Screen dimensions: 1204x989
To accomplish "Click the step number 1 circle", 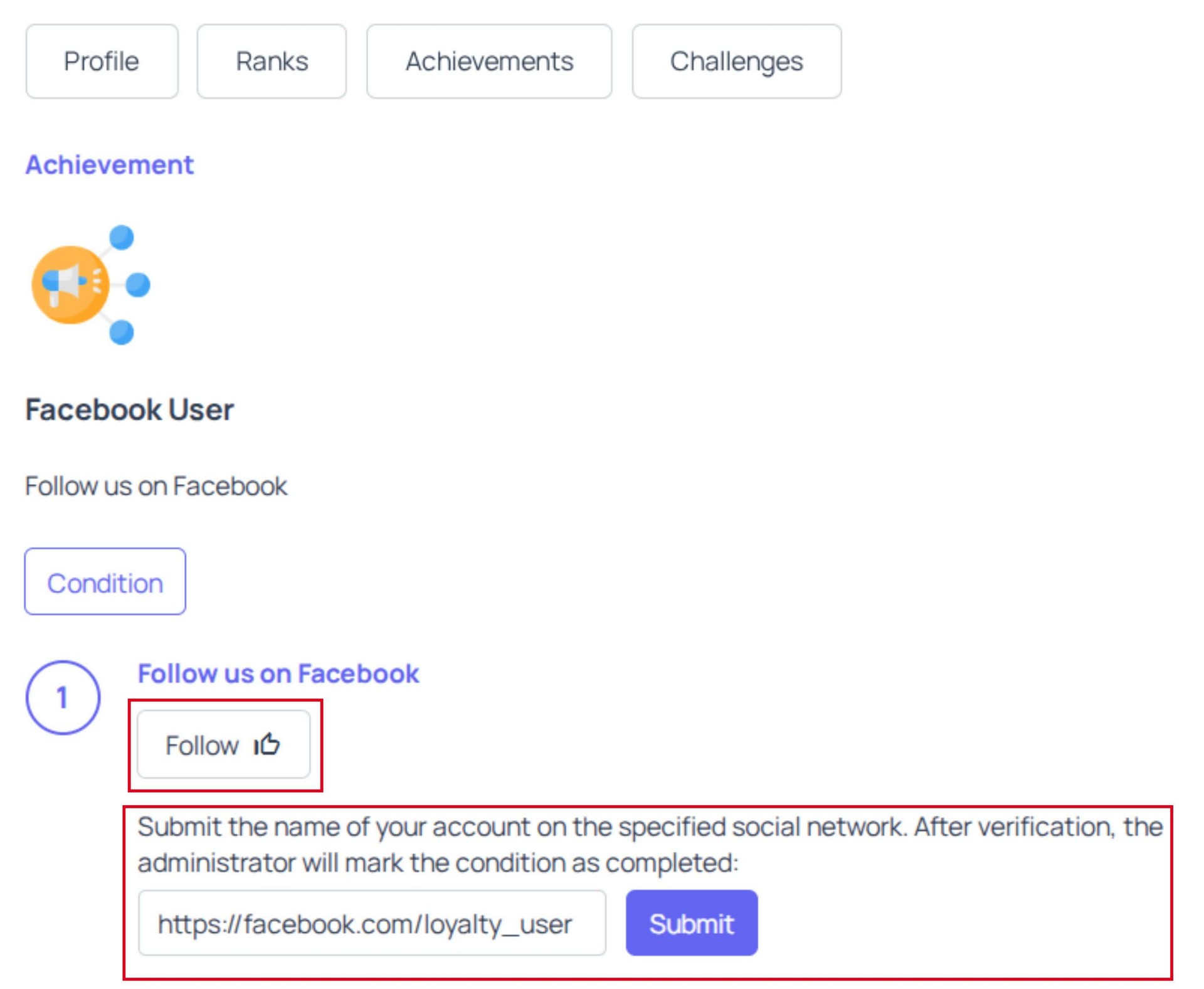I will pyautogui.click(x=63, y=697).
